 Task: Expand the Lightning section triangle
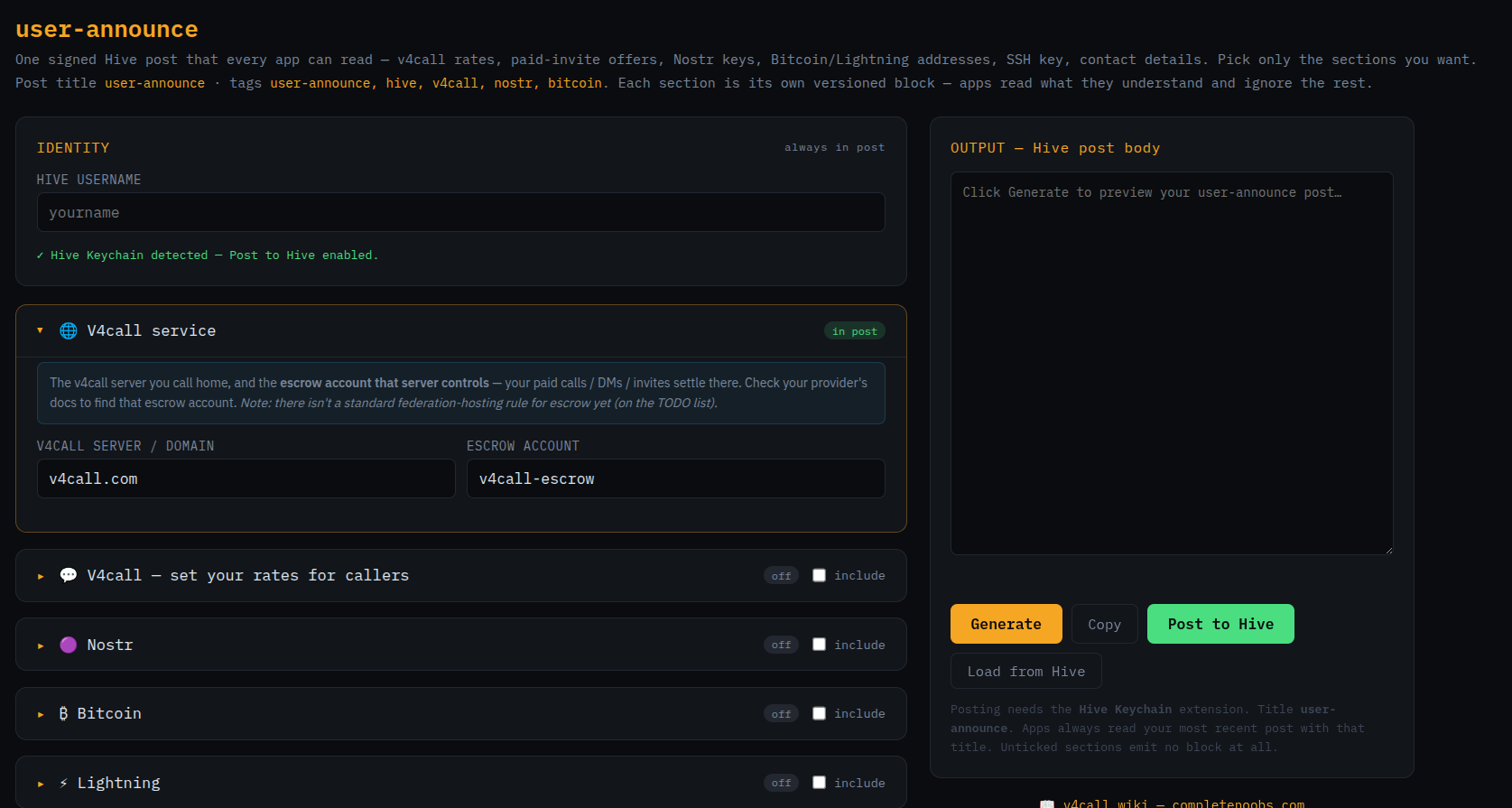tap(40, 784)
